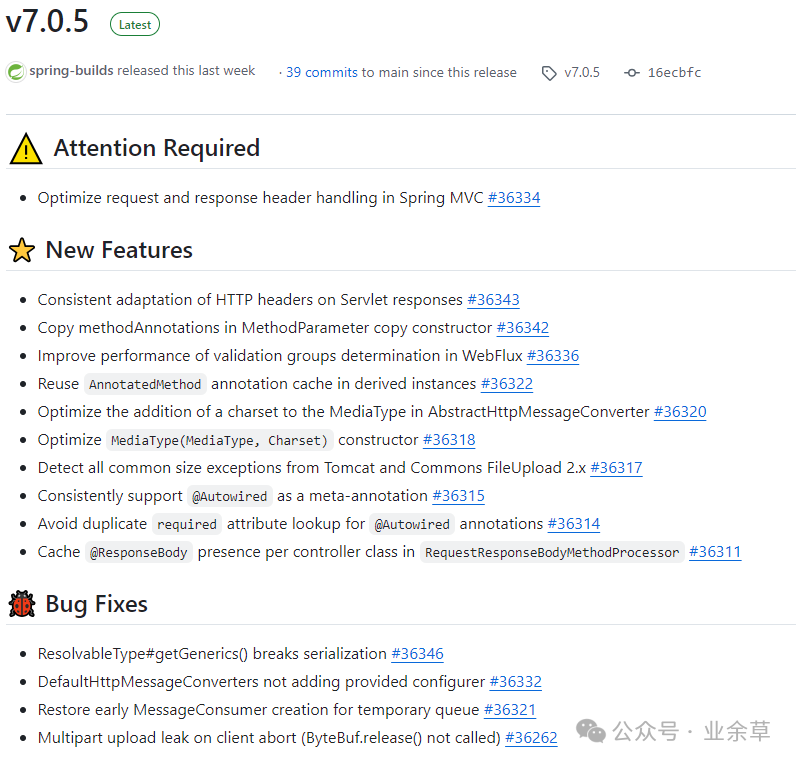The width and height of the screenshot is (796, 763).
Task: Click the AnnotatedMethod code label
Action: pos(145,384)
